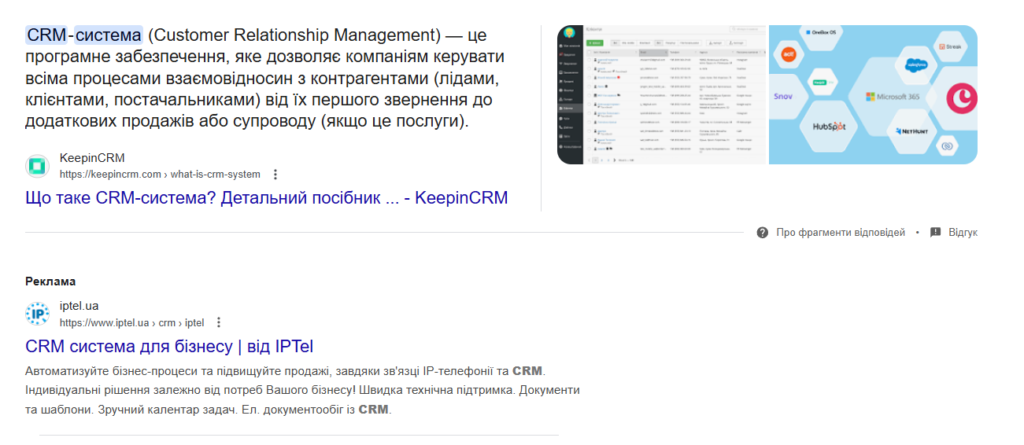Click the iptel.ua IP favicon
The height and width of the screenshot is (445, 1024).
(x=37, y=314)
